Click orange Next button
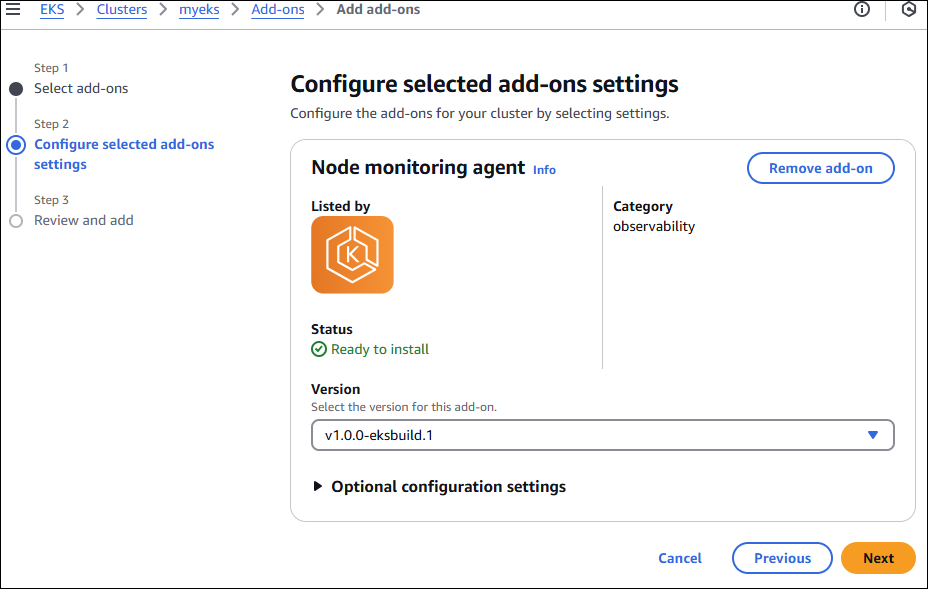928x589 pixels. point(878,558)
